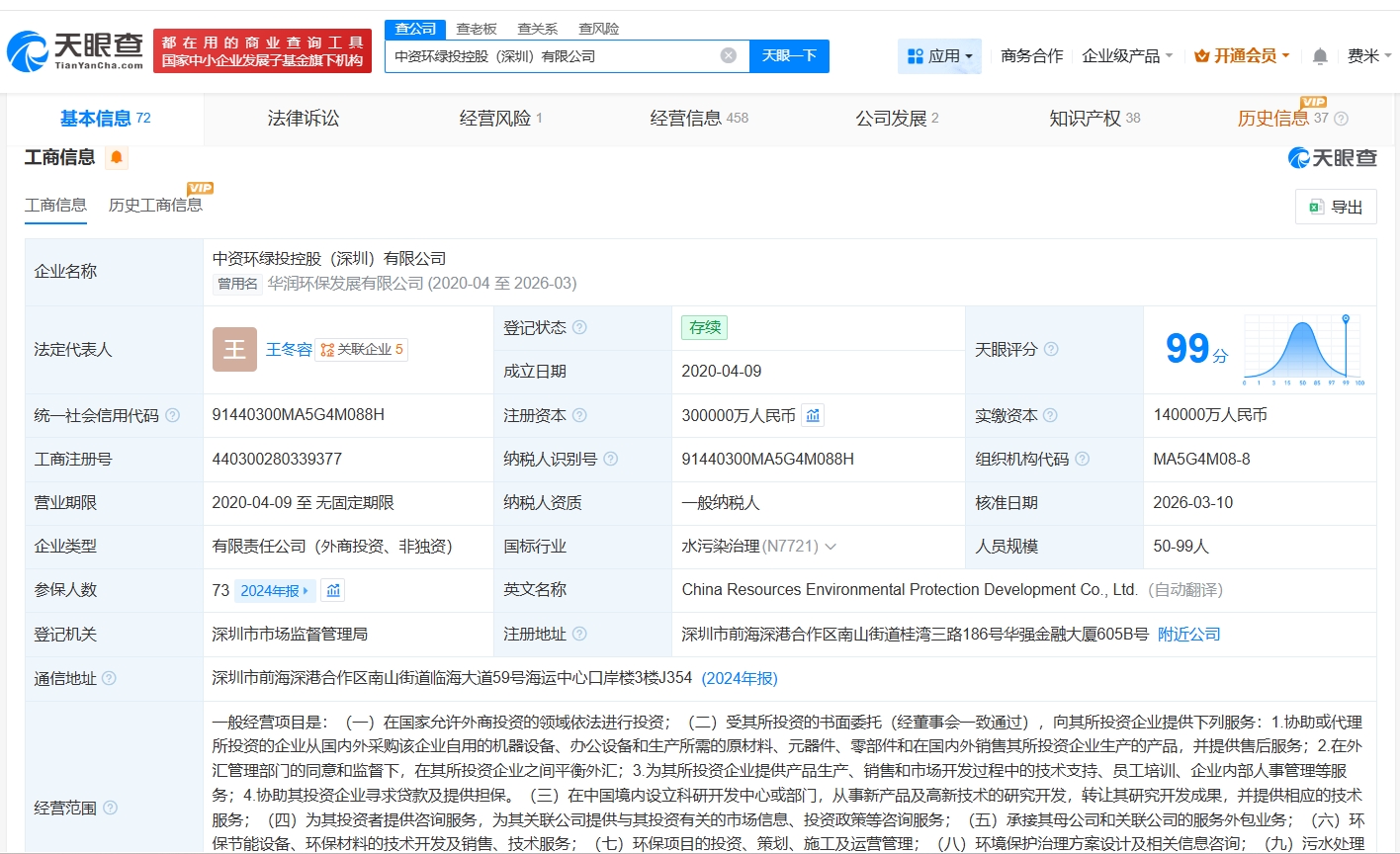Click the company name search input field
The image size is (1400, 854).
[x=554, y=56]
